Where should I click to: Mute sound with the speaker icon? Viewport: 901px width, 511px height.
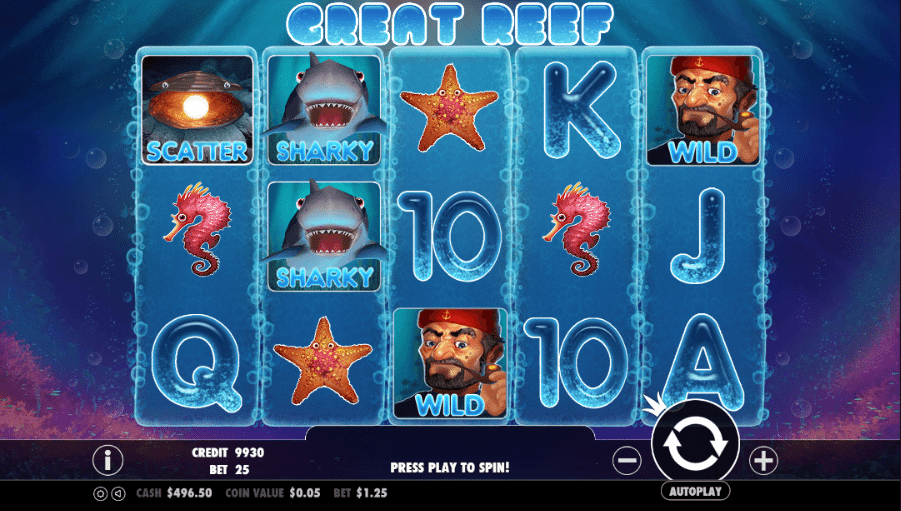click(118, 493)
